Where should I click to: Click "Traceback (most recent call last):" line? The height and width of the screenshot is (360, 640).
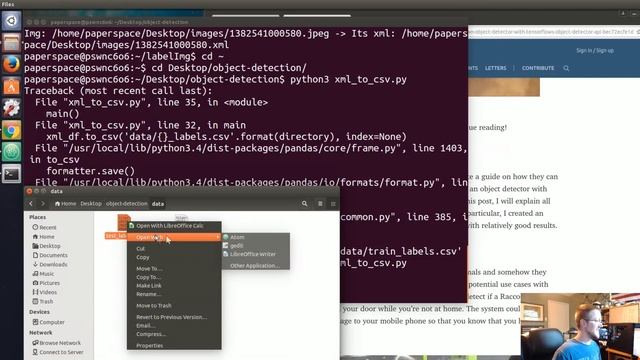118,91
